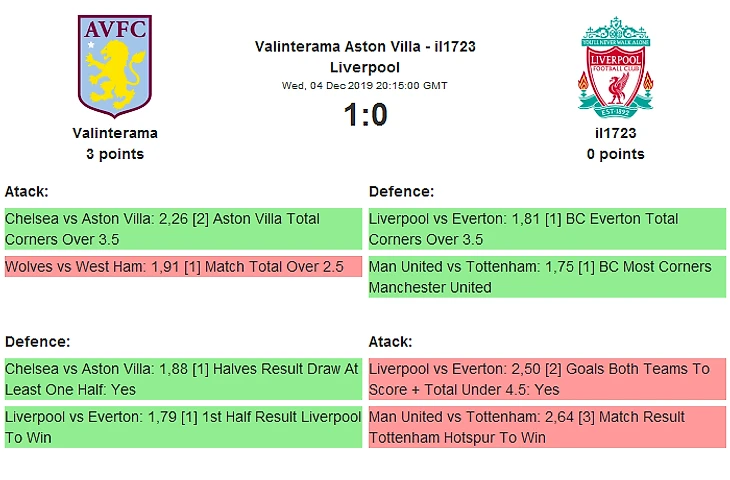730x480 pixels.
Task: Click the Liverpool club crest
Action: click(615, 66)
